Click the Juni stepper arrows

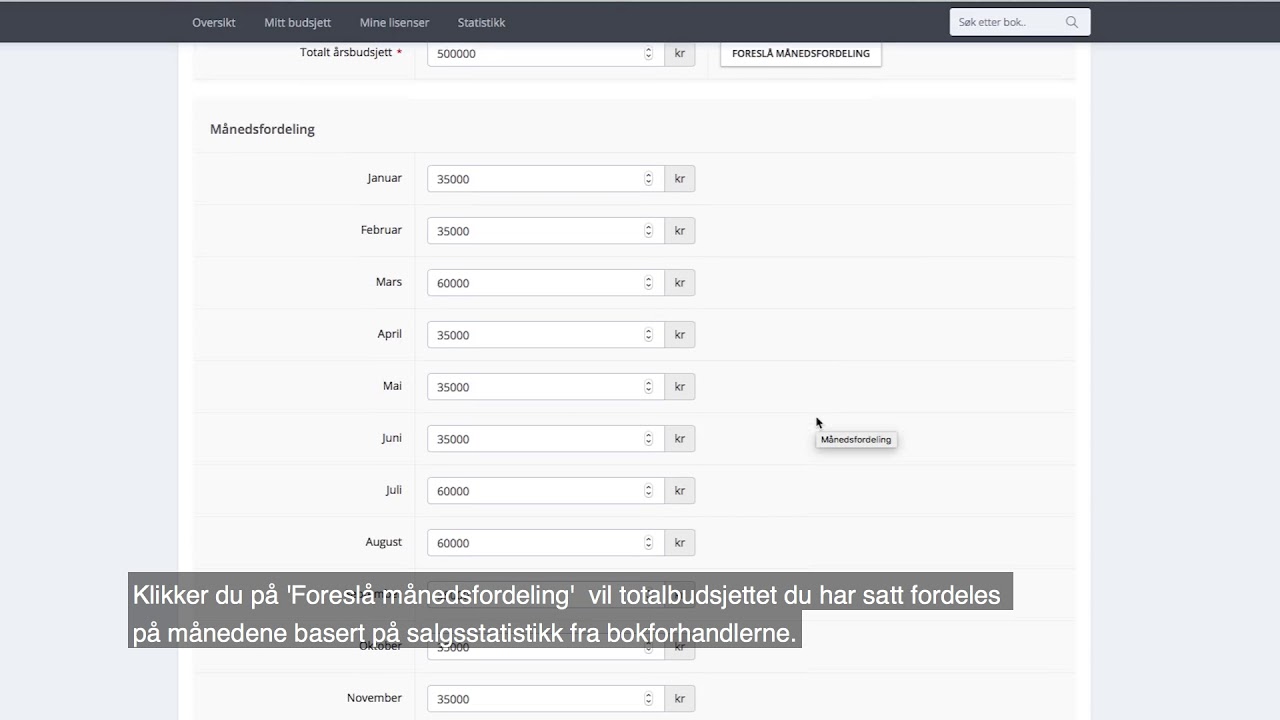tap(648, 439)
